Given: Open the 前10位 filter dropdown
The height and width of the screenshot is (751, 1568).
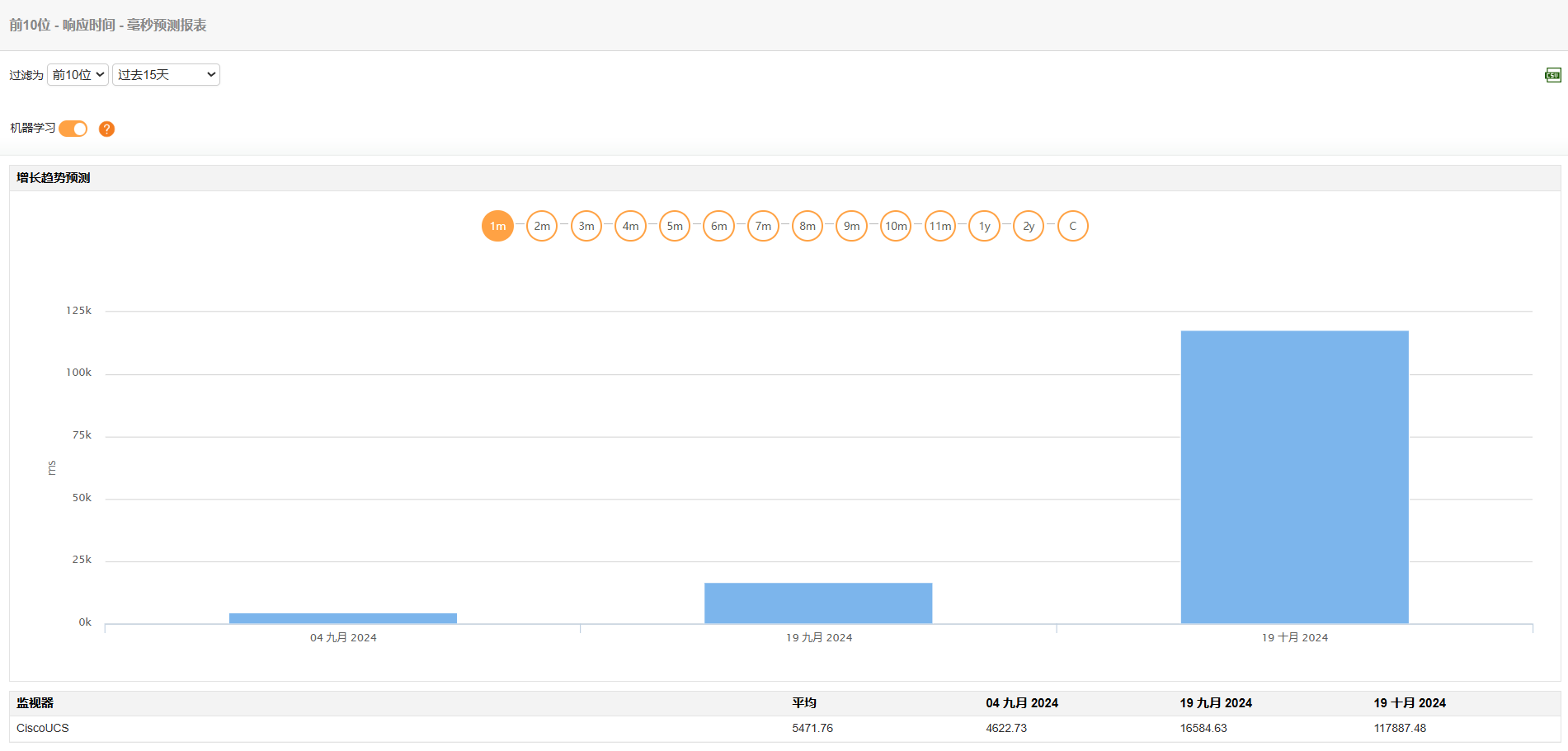Looking at the screenshot, I should (x=78, y=75).
